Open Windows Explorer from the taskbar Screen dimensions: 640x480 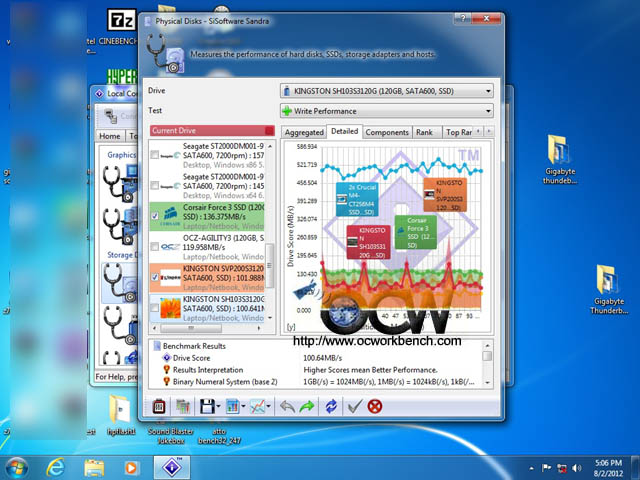[94, 468]
